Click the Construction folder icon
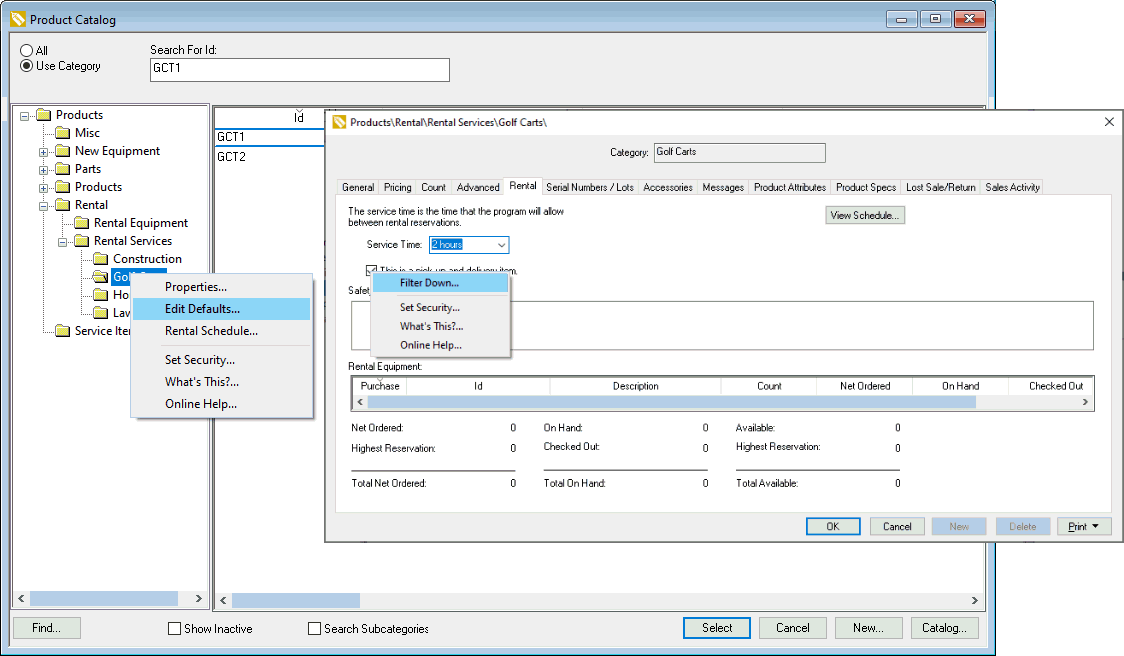Viewport: 1124px width, 656px height. (100, 259)
